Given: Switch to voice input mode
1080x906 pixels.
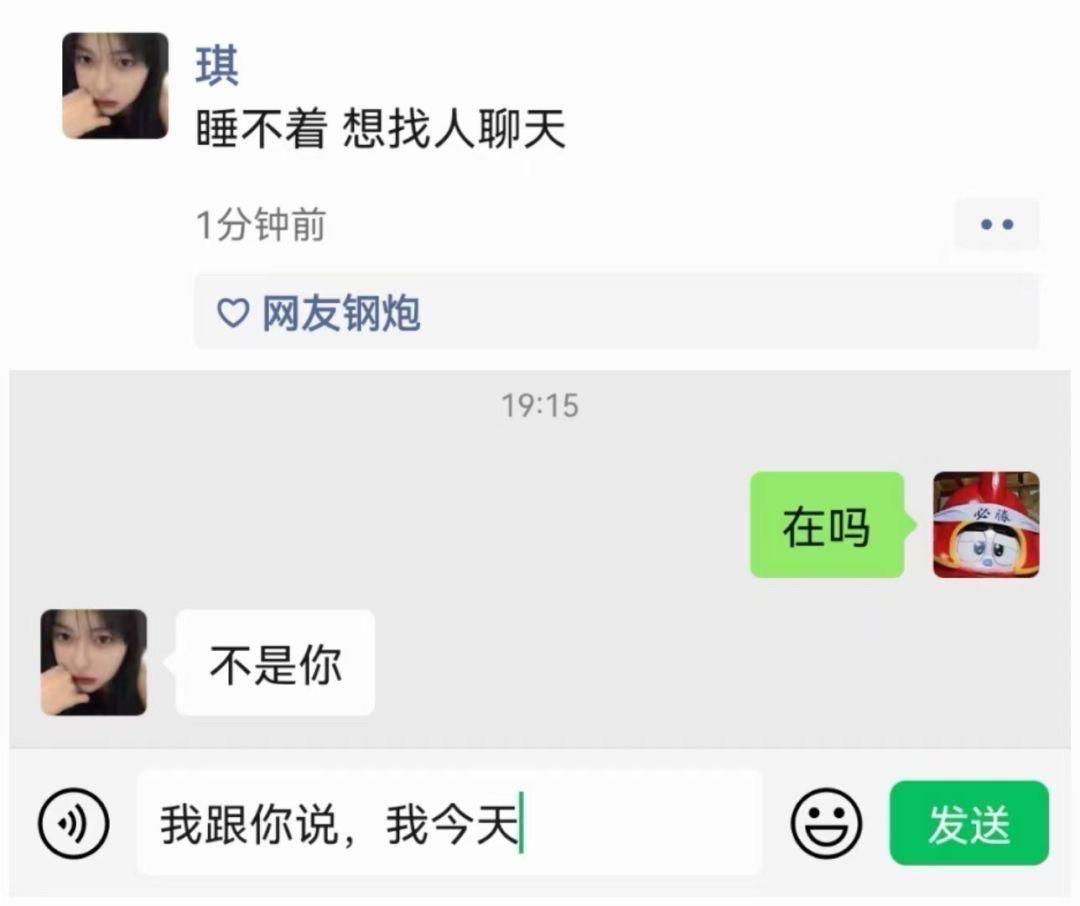Looking at the screenshot, I should point(73,823).
